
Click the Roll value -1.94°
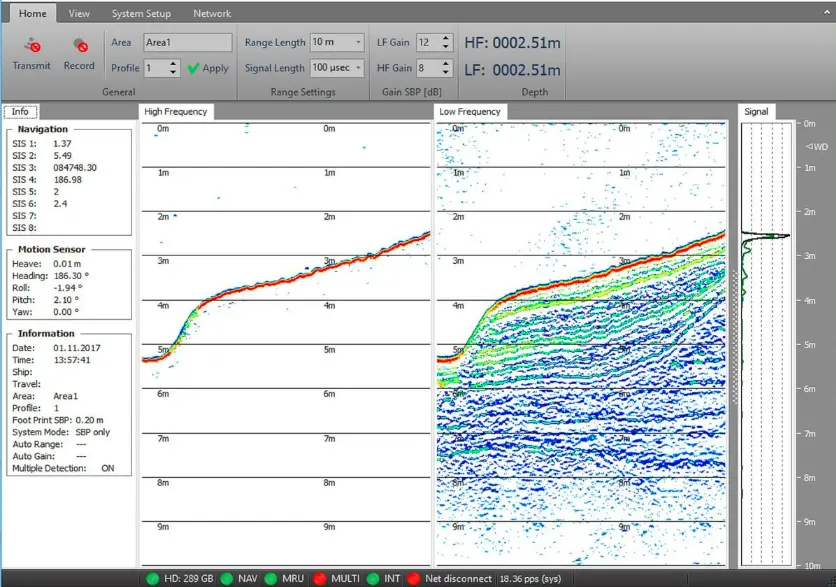click(66, 288)
